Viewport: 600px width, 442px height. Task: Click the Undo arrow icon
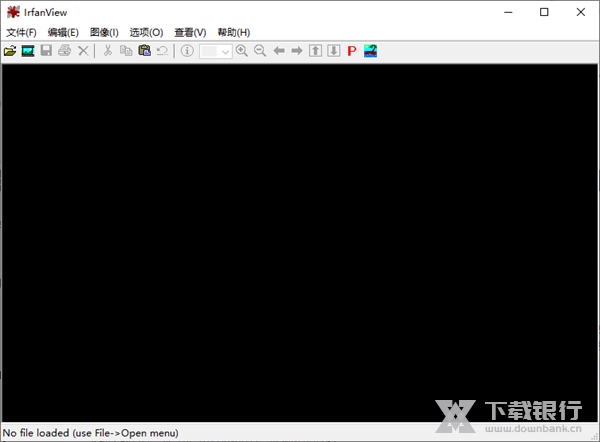(162, 51)
